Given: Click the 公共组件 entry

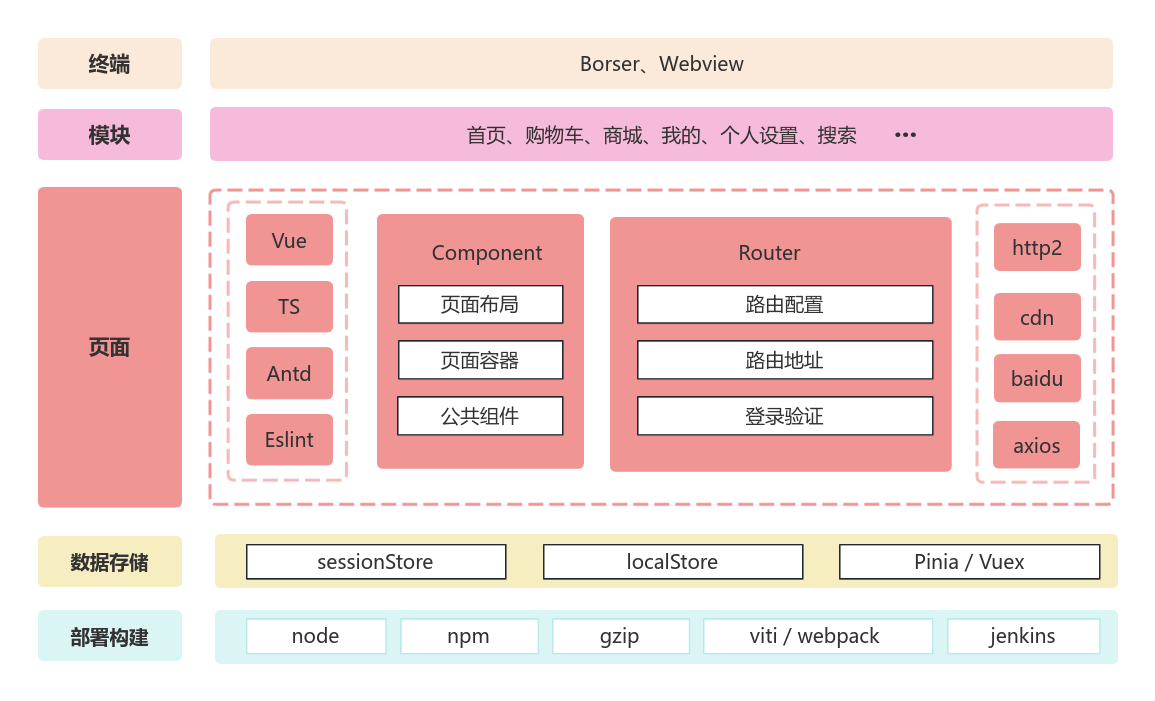Looking at the screenshot, I should click(x=480, y=416).
